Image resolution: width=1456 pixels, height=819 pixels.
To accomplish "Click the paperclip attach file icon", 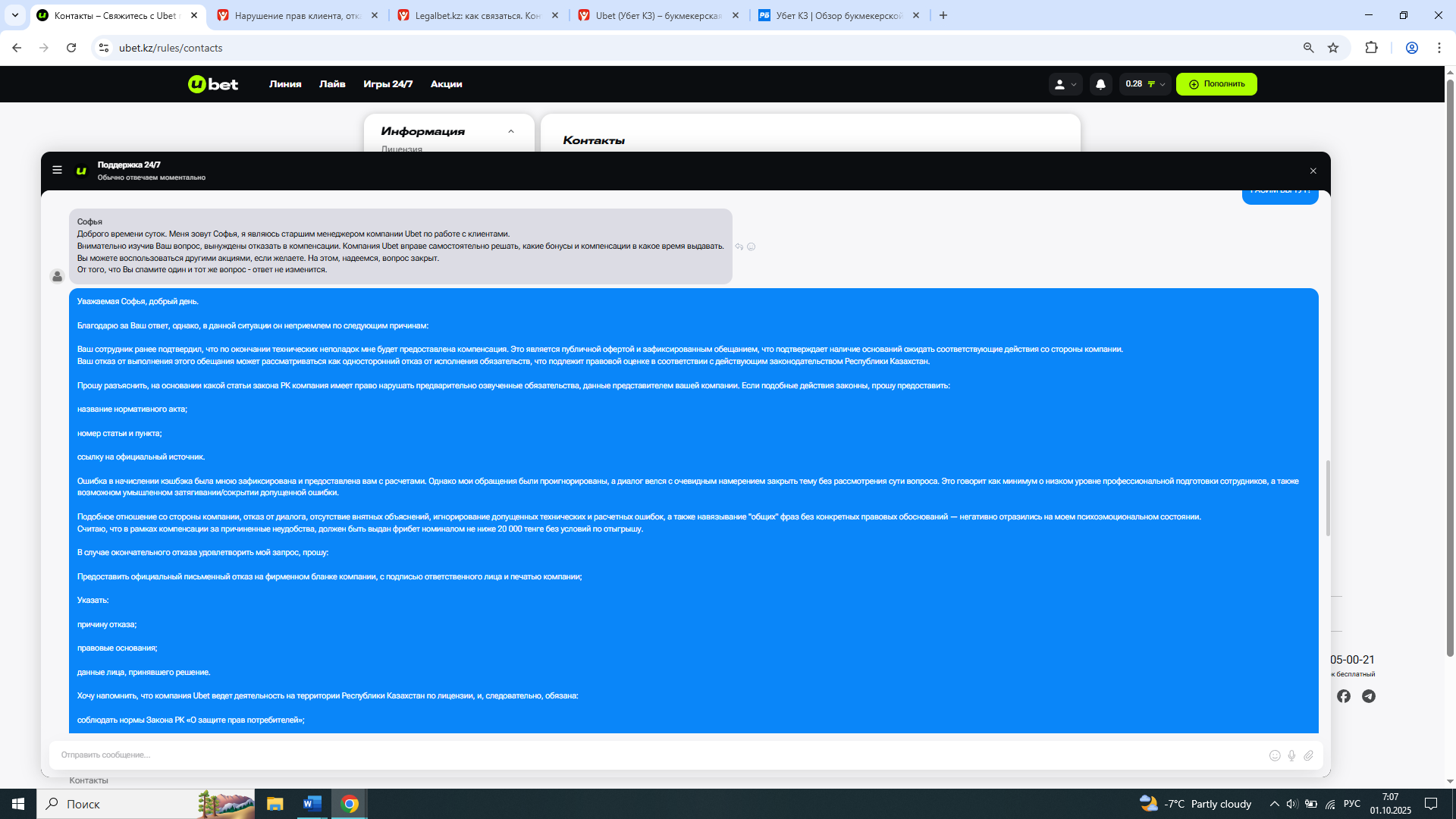I will click(1308, 755).
